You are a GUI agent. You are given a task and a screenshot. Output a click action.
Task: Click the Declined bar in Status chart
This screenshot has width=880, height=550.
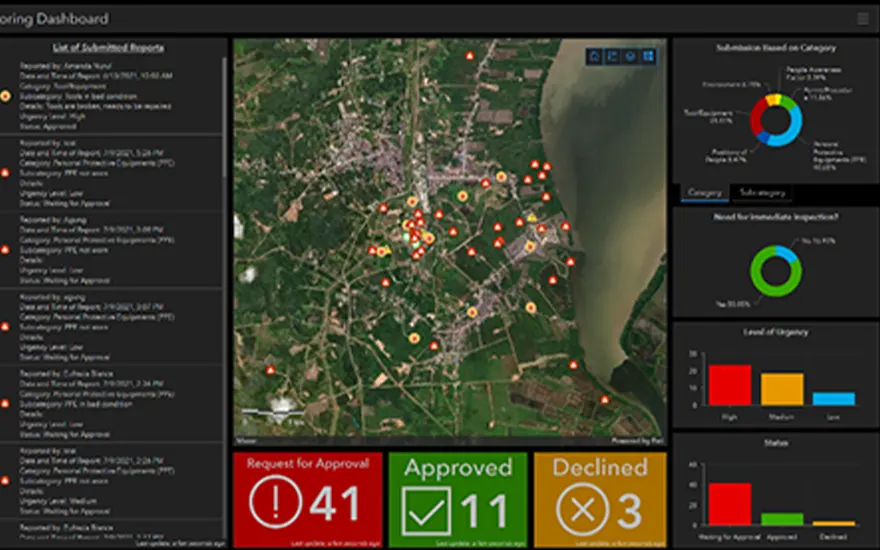833,523
